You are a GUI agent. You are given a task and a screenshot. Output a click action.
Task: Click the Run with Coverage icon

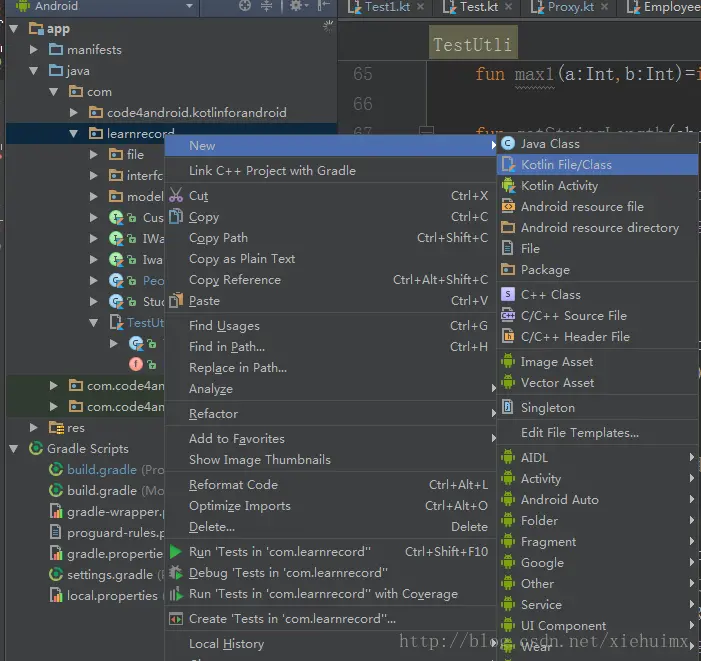[176, 594]
